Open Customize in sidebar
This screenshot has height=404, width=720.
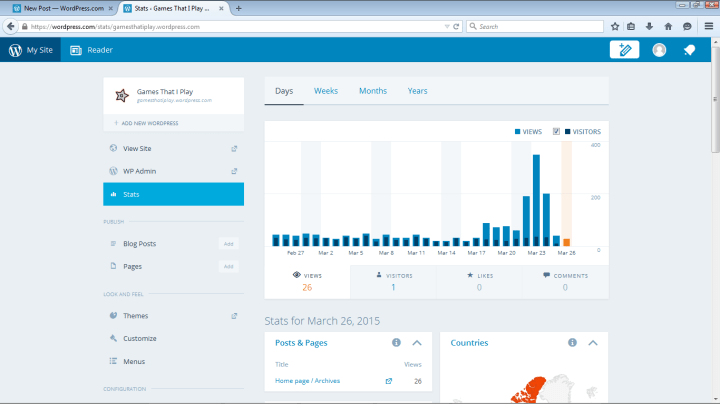(x=140, y=338)
